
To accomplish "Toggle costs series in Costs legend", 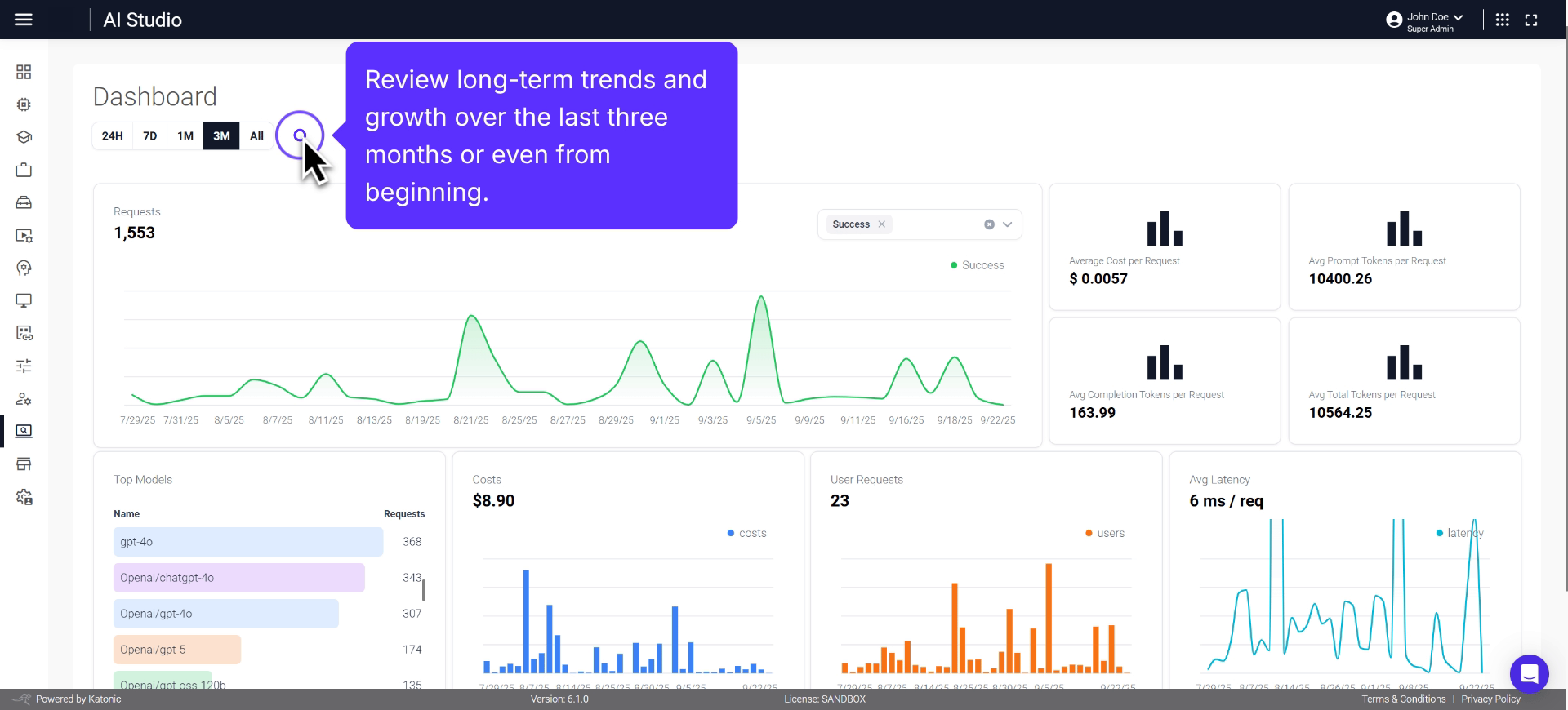I will click(746, 533).
